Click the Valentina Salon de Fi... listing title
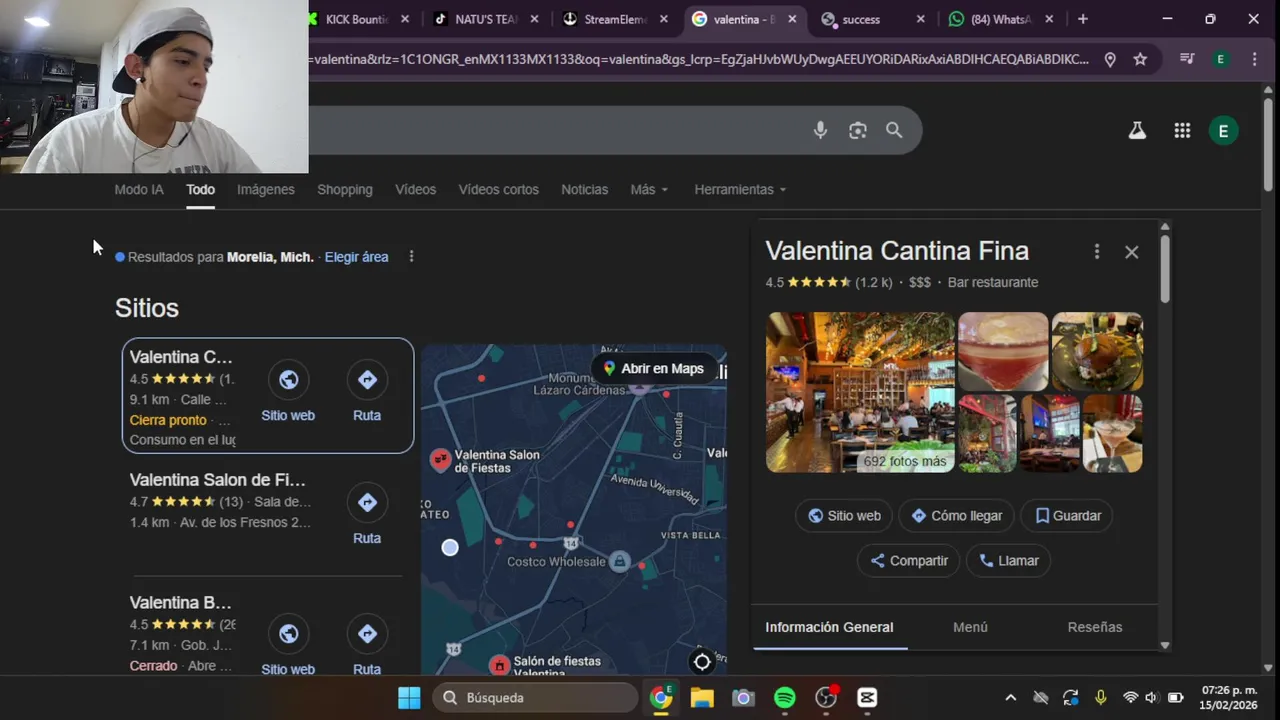 pyautogui.click(x=217, y=480)
